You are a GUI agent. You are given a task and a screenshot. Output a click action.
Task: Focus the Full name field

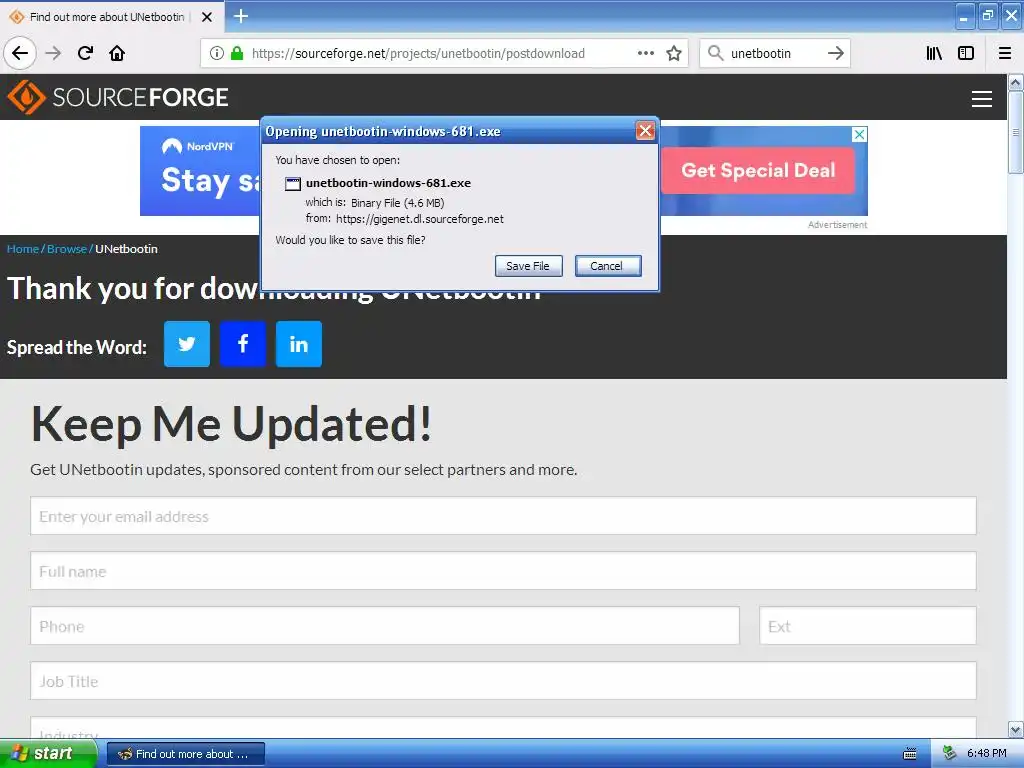click(x=503, y=571)
